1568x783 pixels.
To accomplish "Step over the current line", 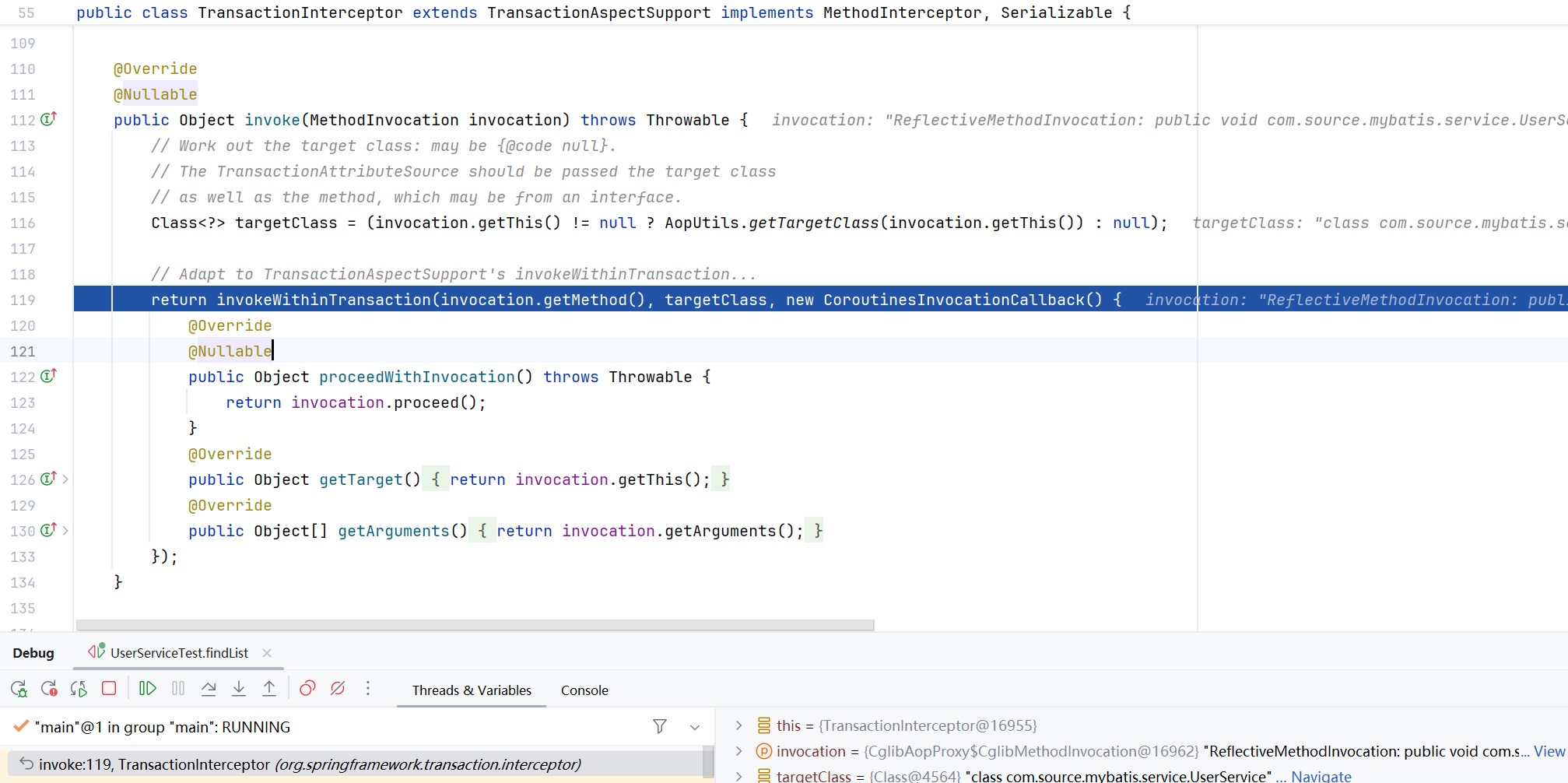I will [209, 688].
